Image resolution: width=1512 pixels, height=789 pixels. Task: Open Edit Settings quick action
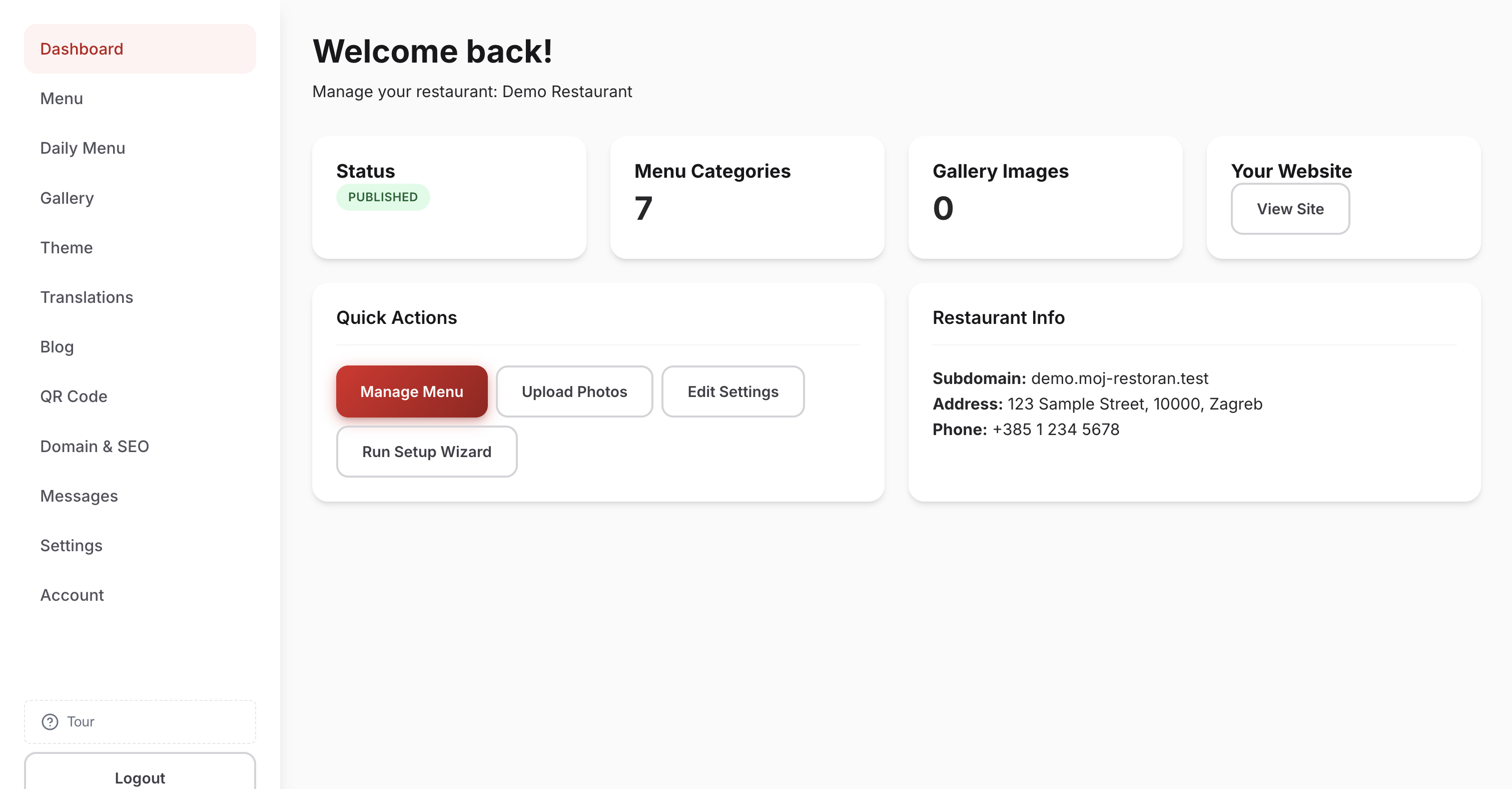(x=732, y=391)
